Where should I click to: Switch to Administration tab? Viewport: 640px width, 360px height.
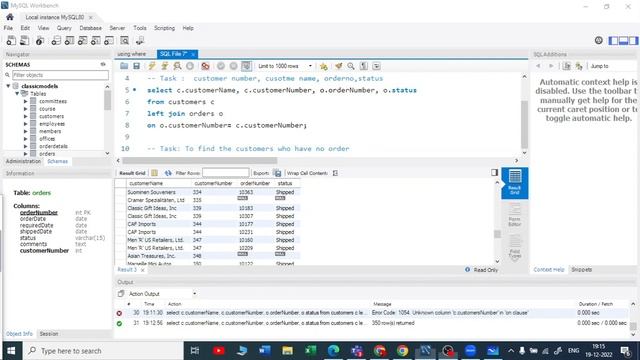(23, 161)
